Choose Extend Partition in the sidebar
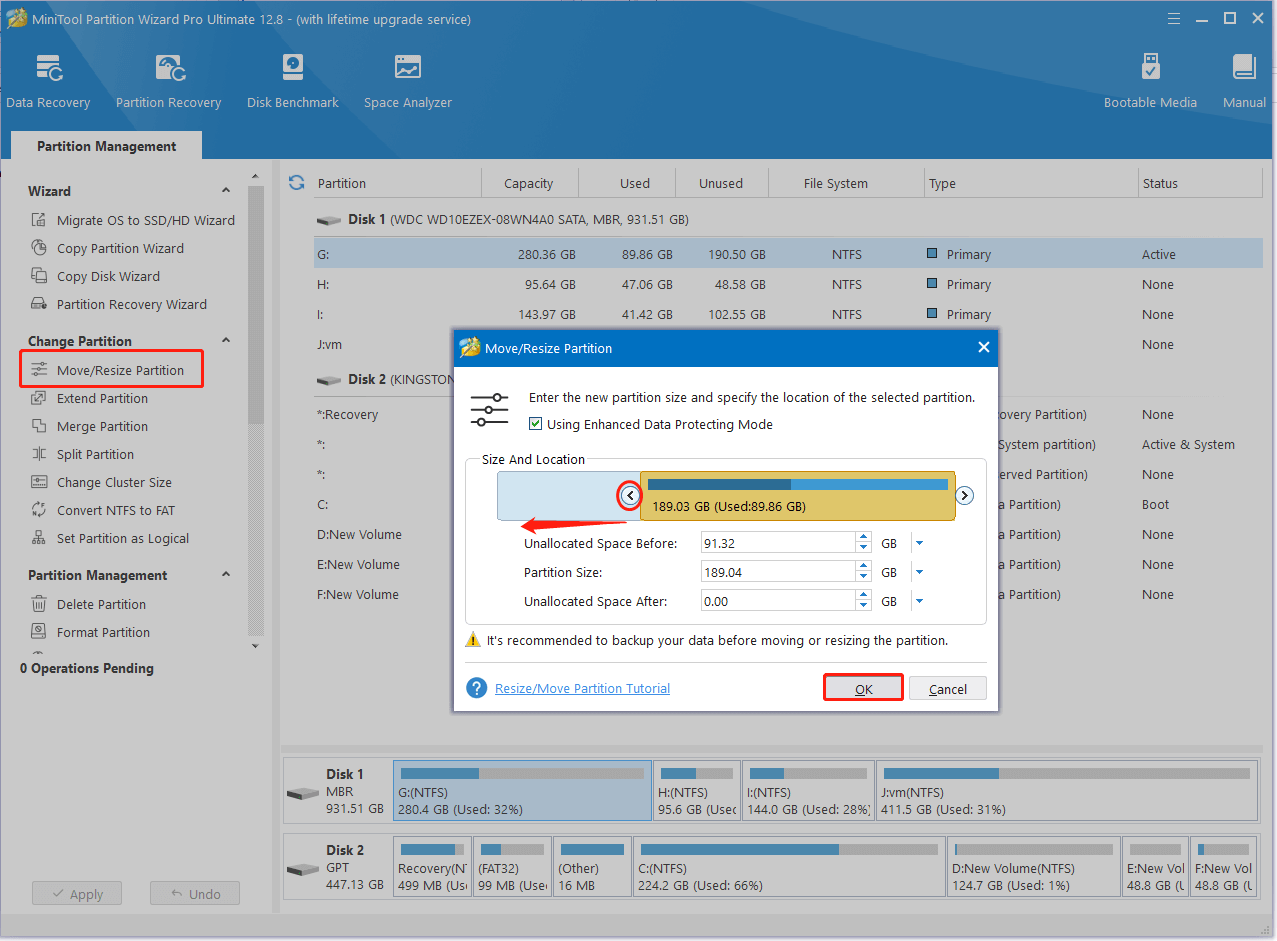Image resolution: width=1277 pixels, height=941 pixels. click(x=102, y=398)
